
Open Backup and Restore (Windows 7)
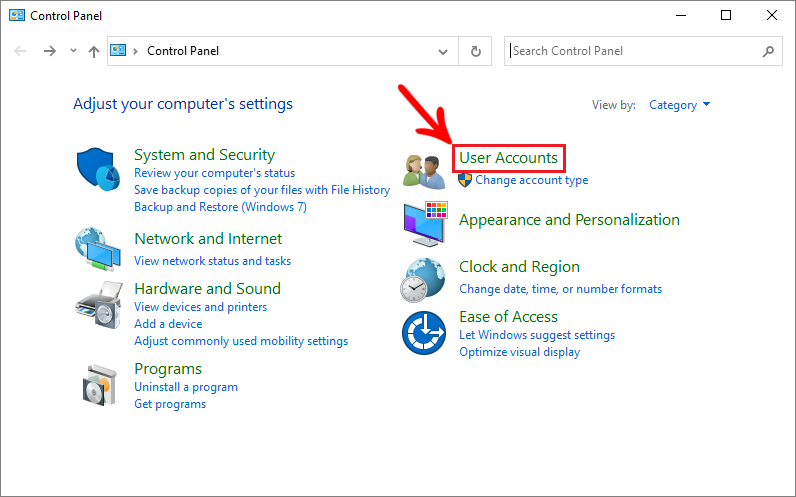click(220, 207)
